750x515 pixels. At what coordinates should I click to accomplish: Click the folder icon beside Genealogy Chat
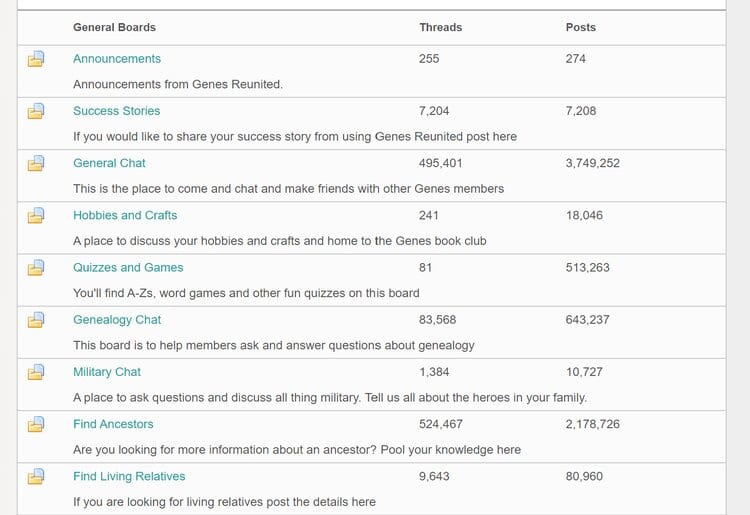point(36,319)
